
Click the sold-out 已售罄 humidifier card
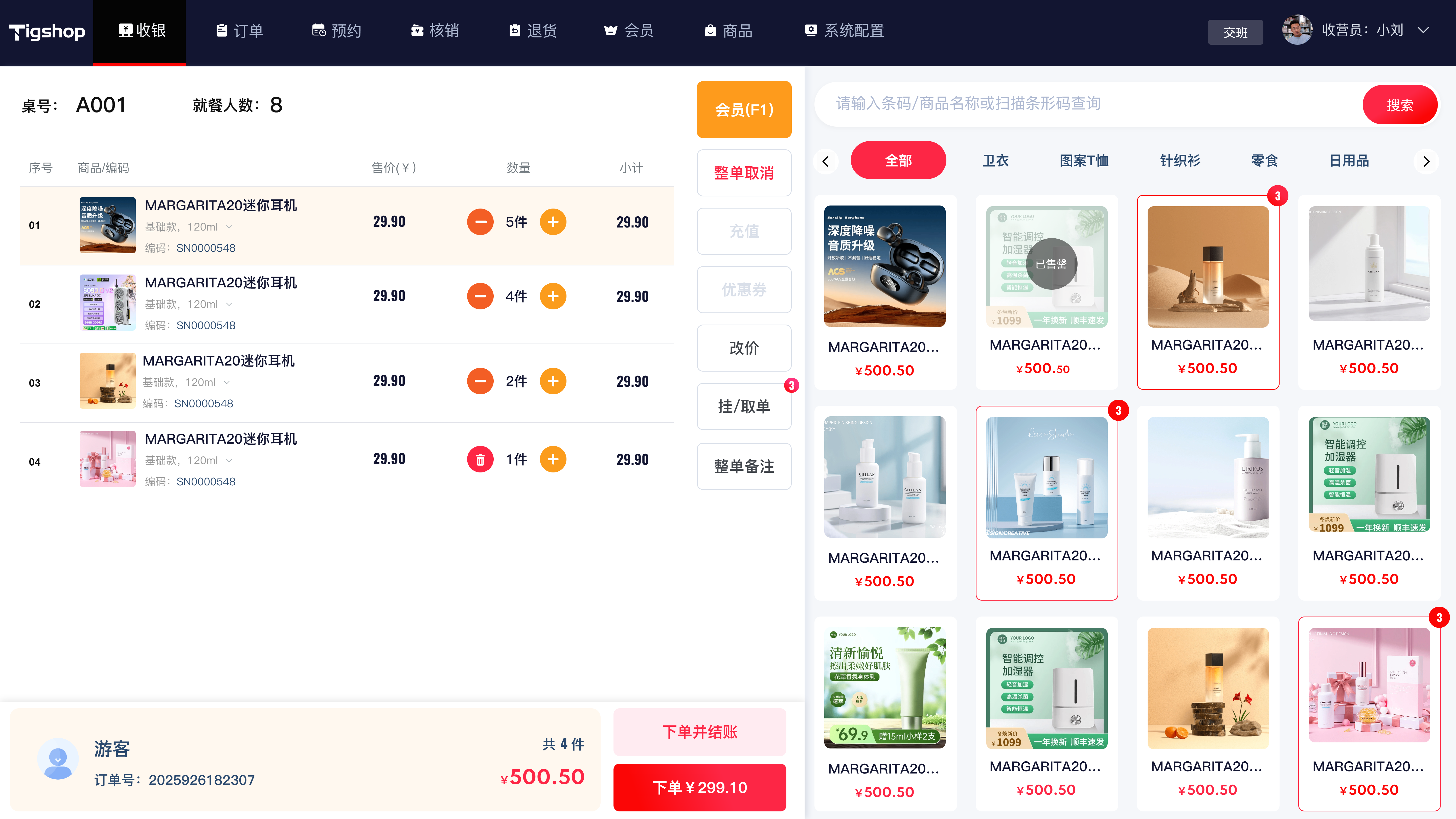tap(1046, 292)
